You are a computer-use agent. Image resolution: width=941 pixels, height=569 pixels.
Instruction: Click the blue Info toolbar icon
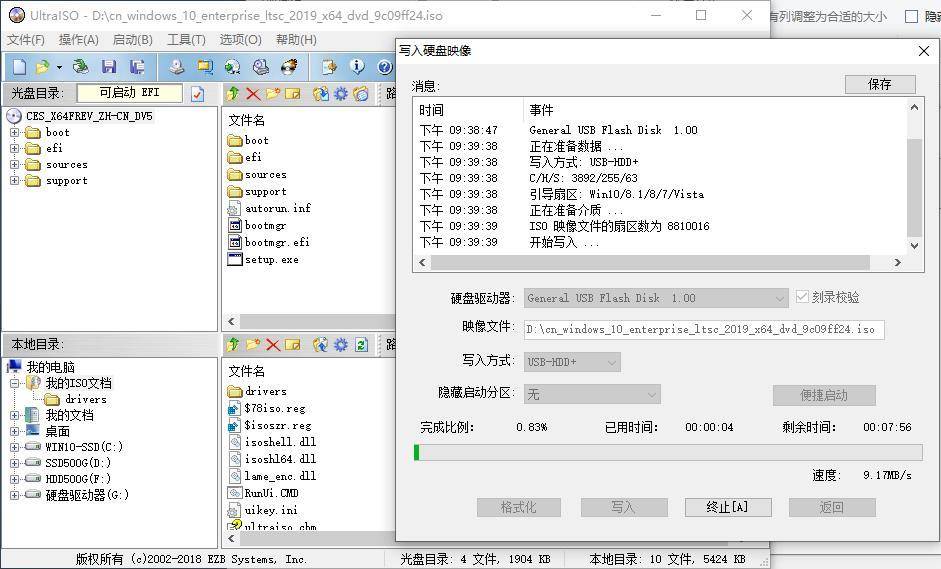pyautogui.click(x=357, y=67)
